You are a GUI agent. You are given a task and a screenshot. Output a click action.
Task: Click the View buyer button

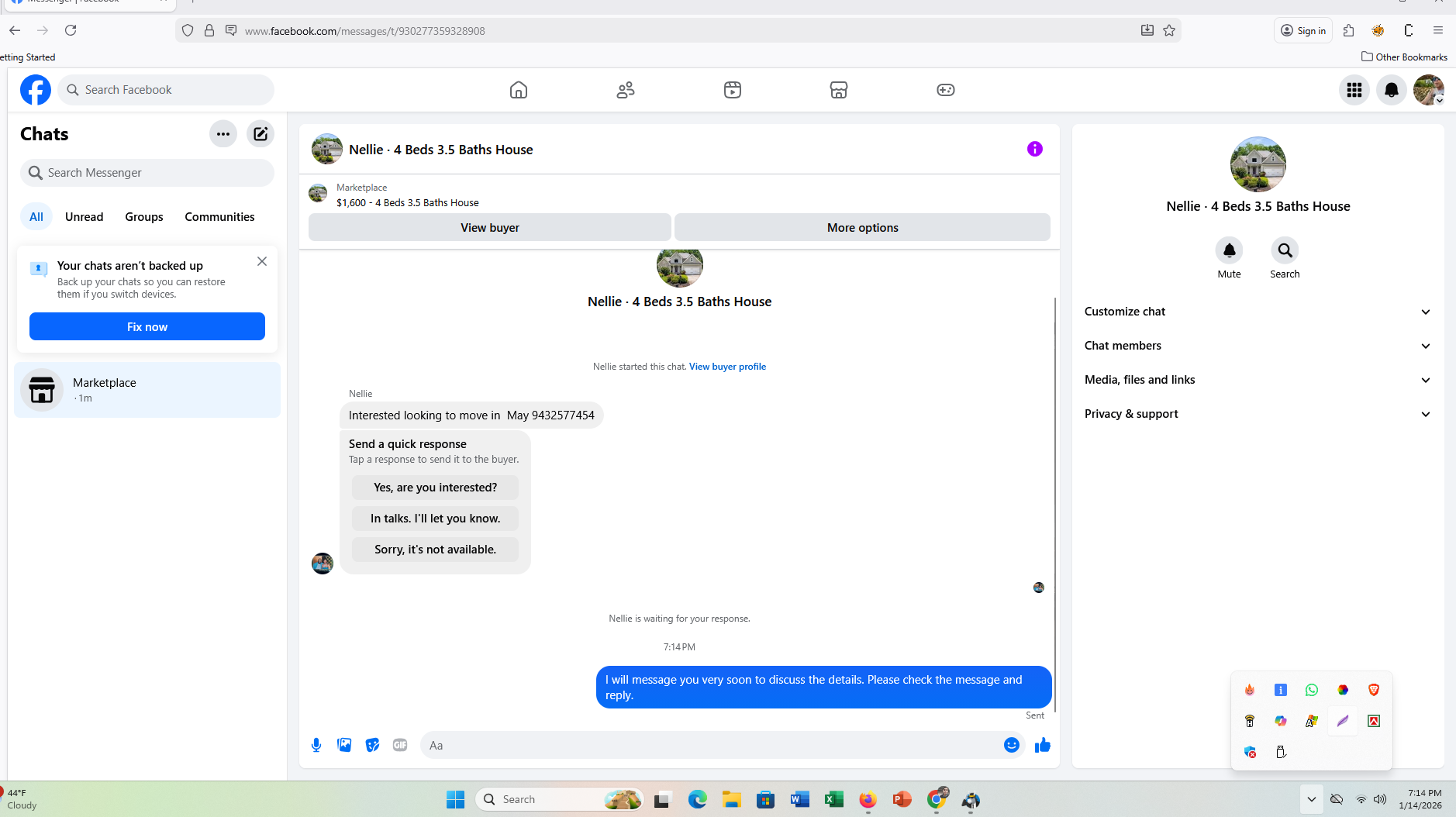click(490, 228)
